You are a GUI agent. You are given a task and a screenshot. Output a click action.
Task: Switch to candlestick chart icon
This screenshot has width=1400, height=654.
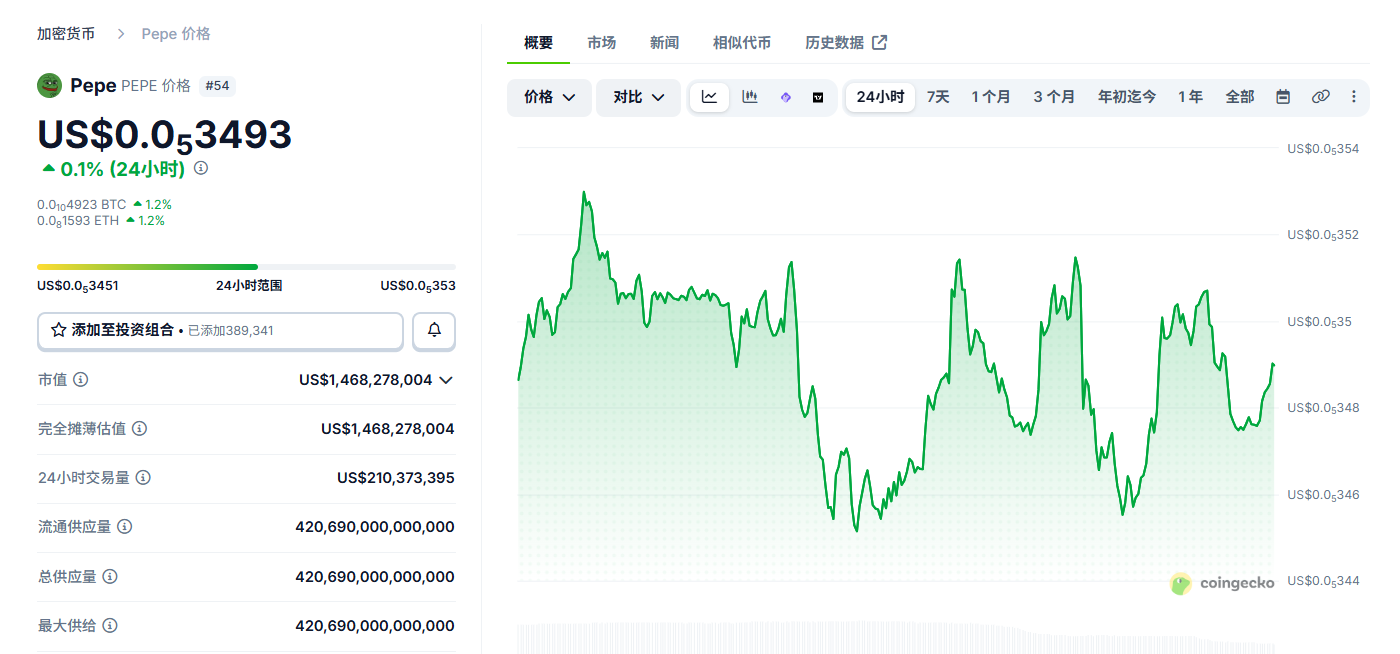click(750, 97)
